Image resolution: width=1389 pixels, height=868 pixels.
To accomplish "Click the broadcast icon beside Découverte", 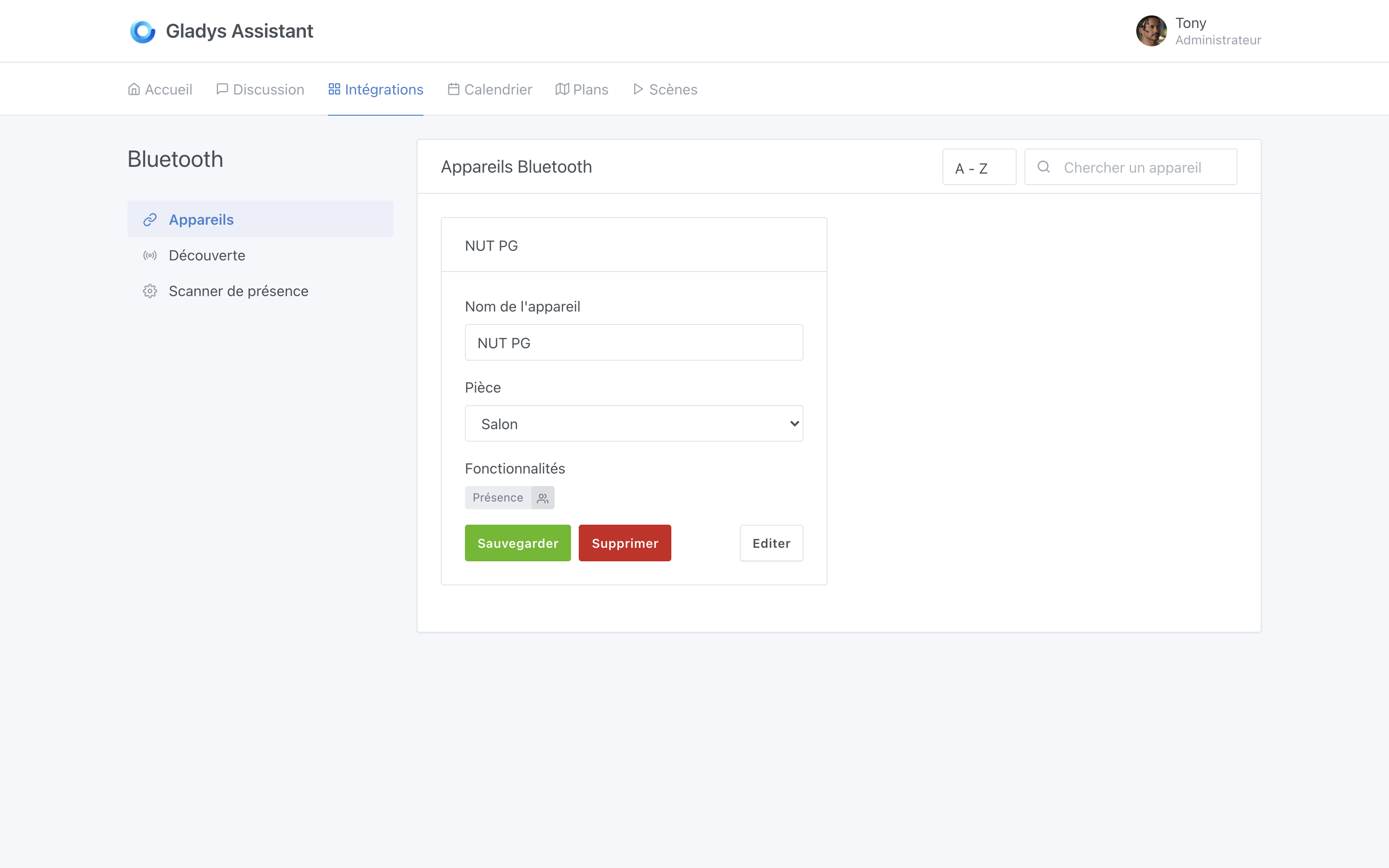I will [150, 256].
